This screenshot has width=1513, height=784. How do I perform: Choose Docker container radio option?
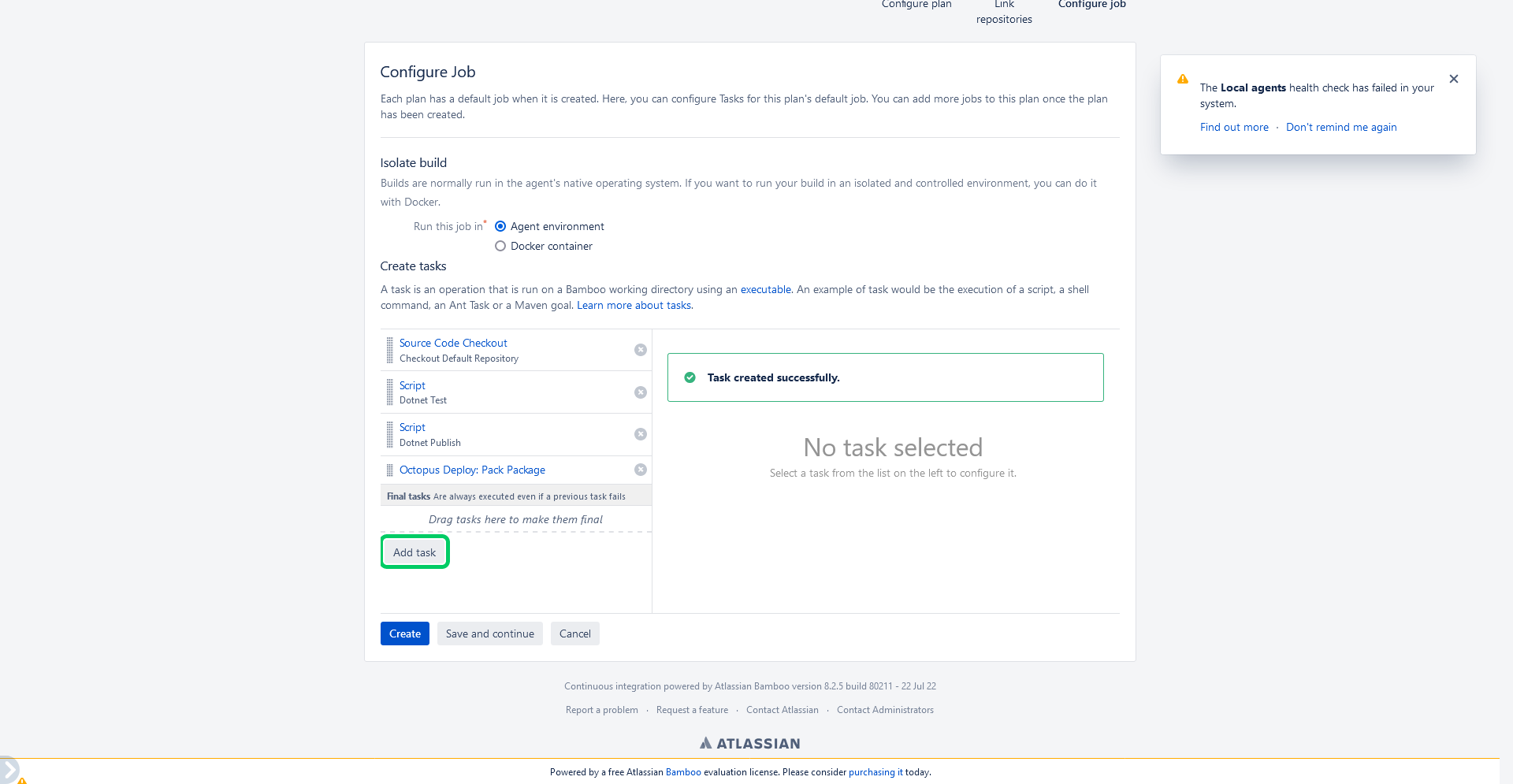pos(500,246)
